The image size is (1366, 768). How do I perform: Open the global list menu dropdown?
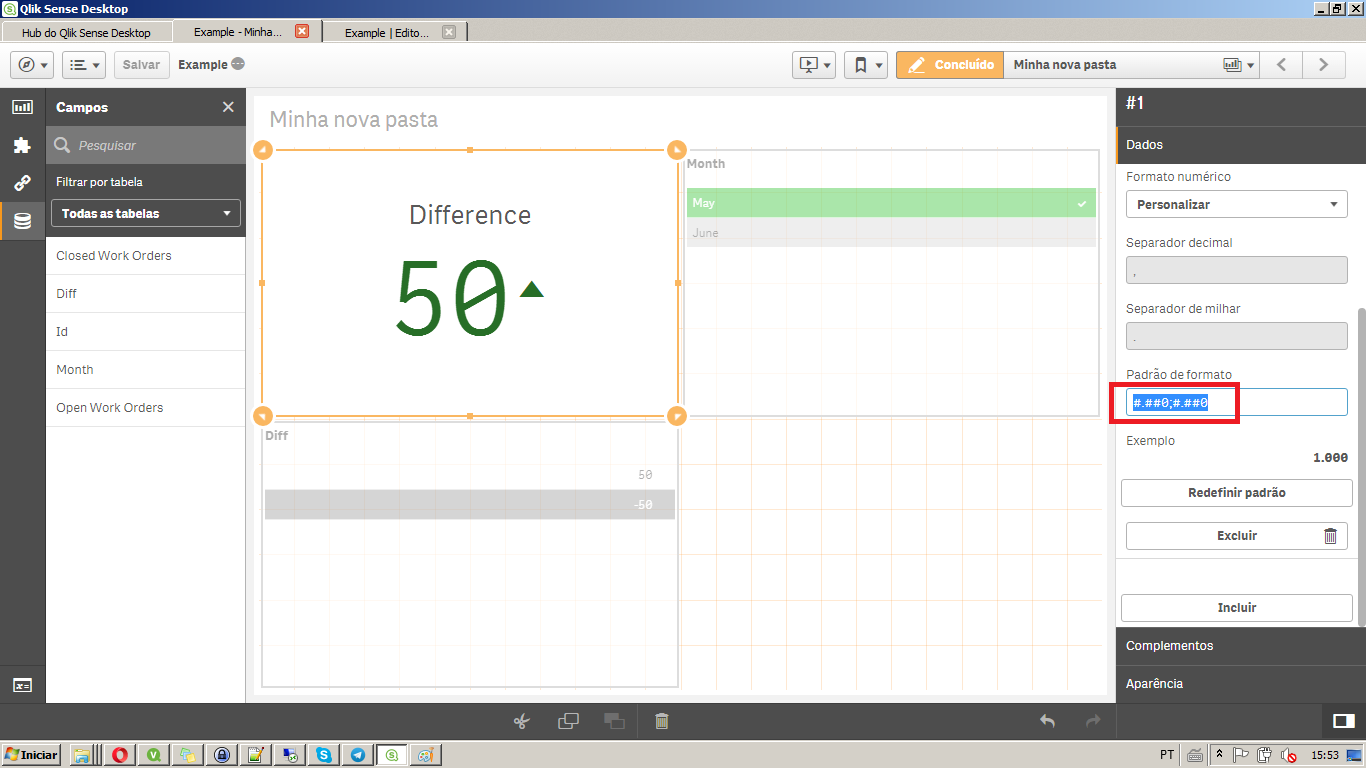tap(84, 65)
